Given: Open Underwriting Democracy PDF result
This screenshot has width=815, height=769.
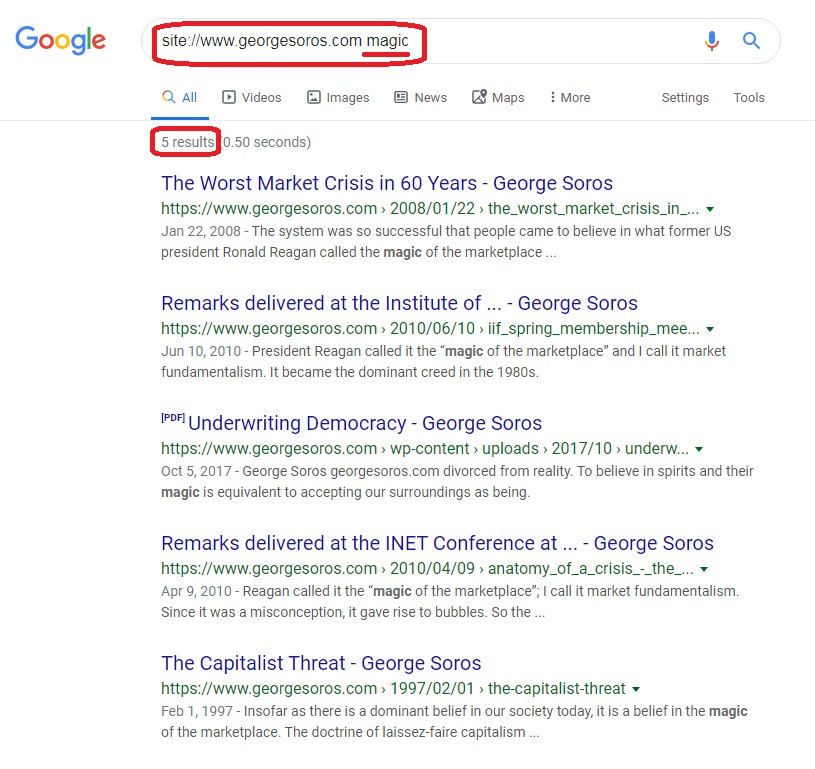Looking at the screenshot, I should 365,423.
